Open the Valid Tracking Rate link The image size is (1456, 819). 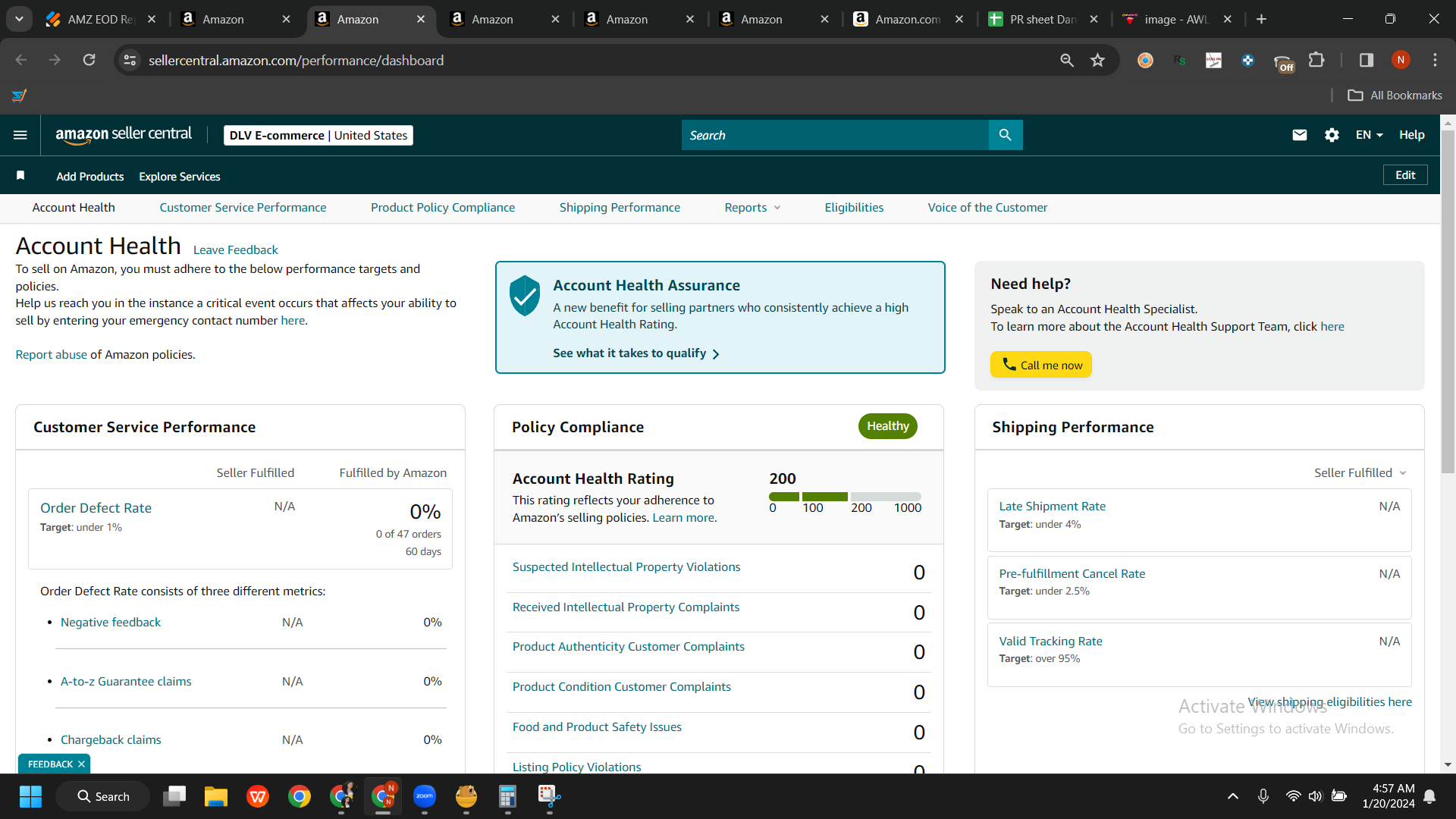(x=1051, y=642)
